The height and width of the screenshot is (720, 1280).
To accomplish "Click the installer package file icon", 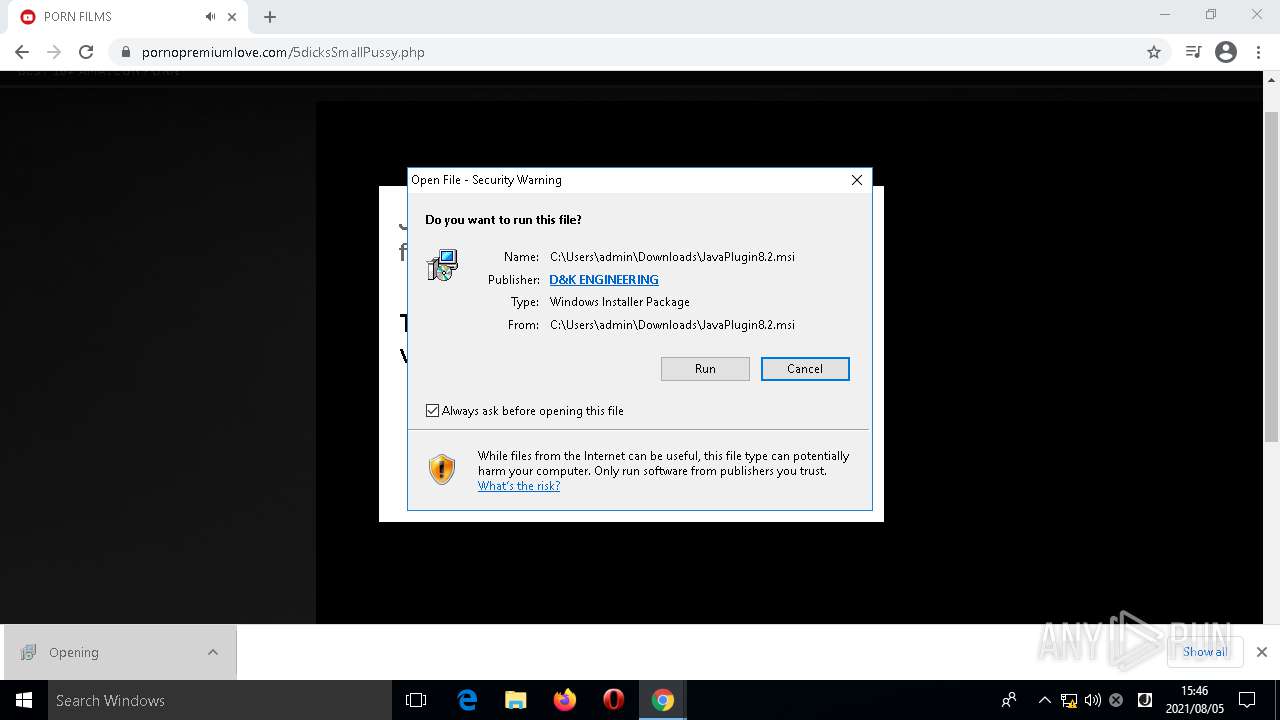I will (x=442, y=265).
